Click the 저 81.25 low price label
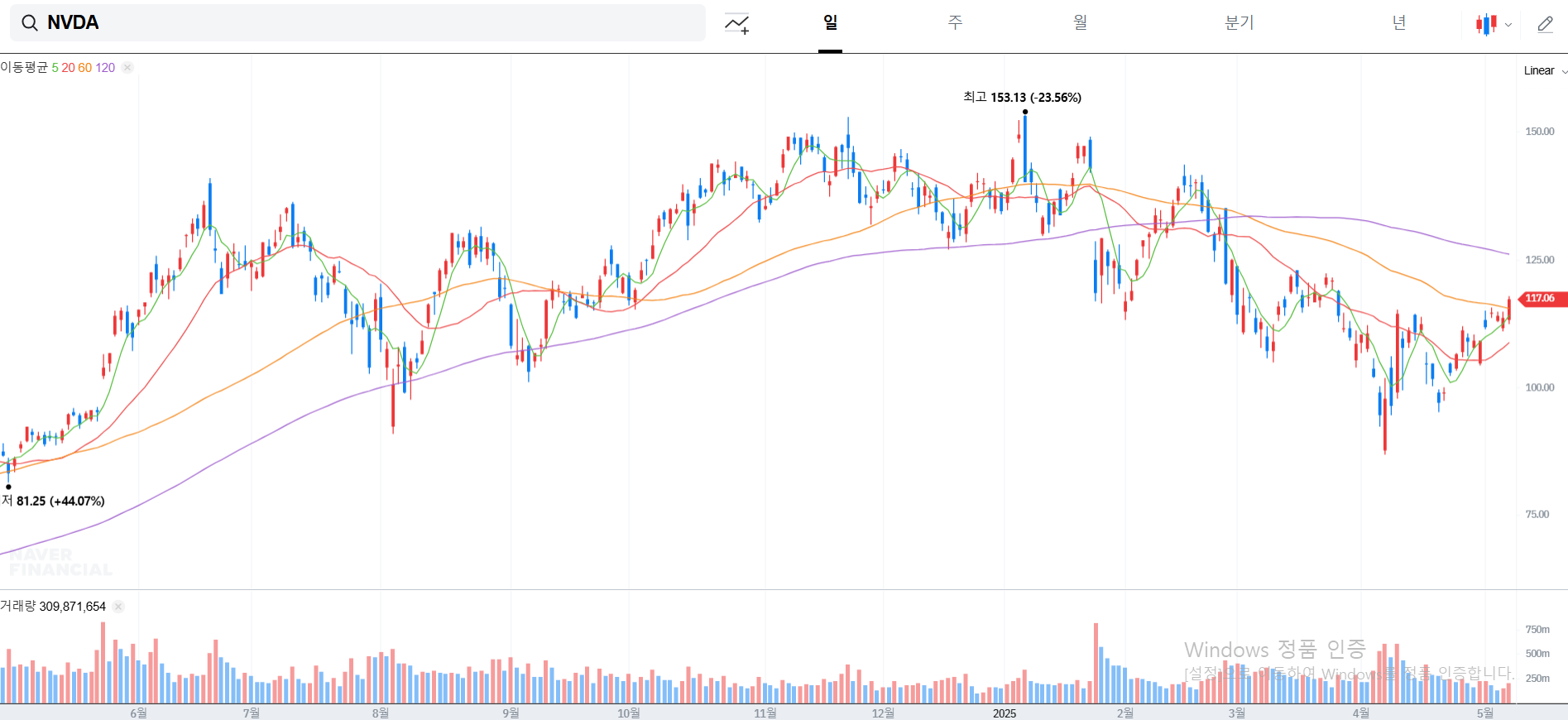 point(53,502)
